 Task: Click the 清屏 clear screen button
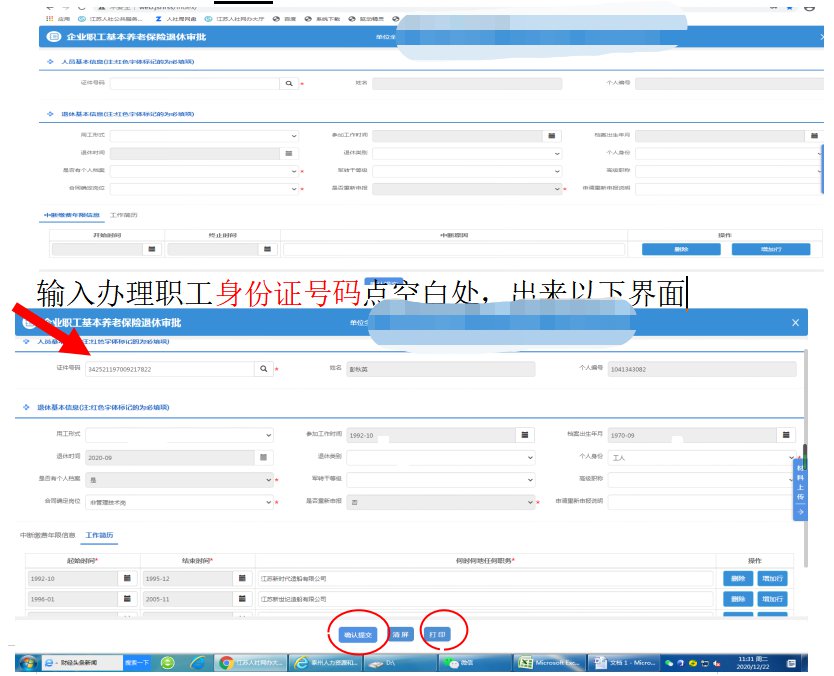(399, 635)
